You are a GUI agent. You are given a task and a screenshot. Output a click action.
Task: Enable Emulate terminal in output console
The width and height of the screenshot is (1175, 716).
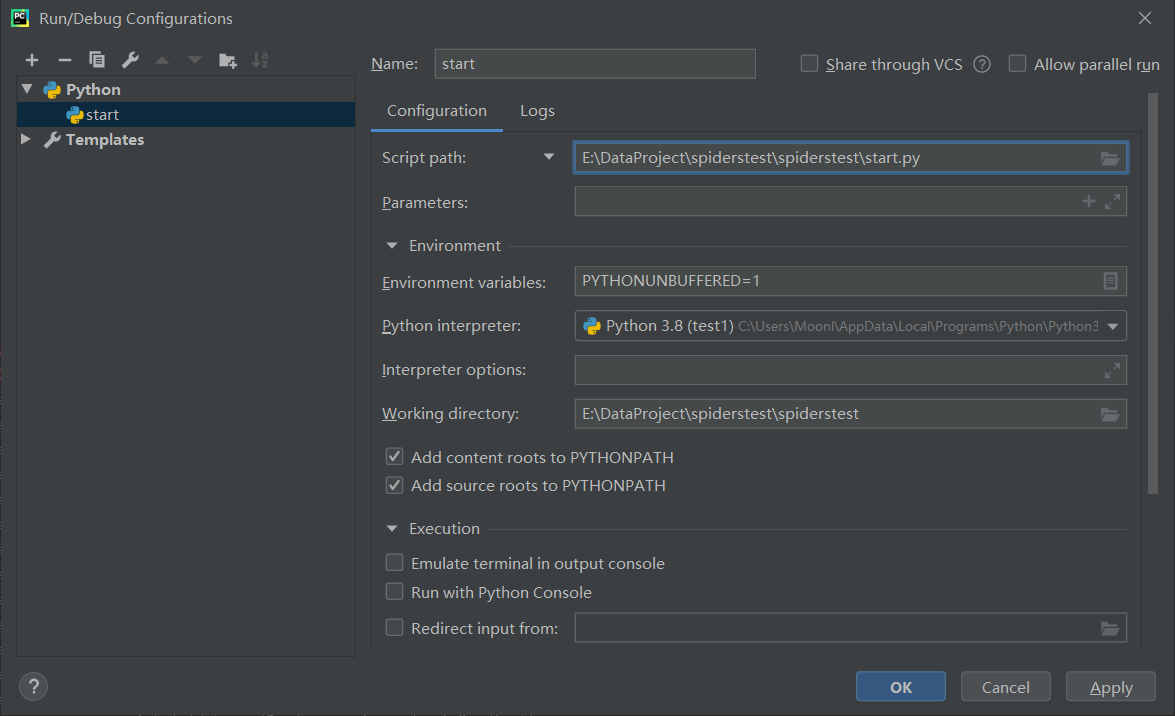(395, 564)
